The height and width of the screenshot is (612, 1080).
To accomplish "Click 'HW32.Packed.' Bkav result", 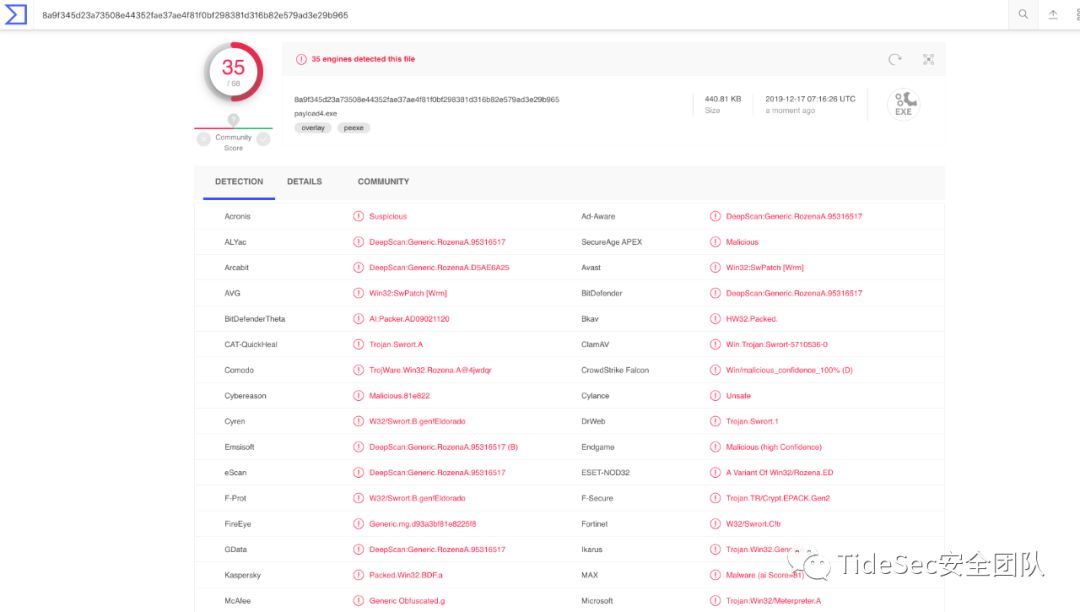I will pyautogui.click(x=751, y=319).
